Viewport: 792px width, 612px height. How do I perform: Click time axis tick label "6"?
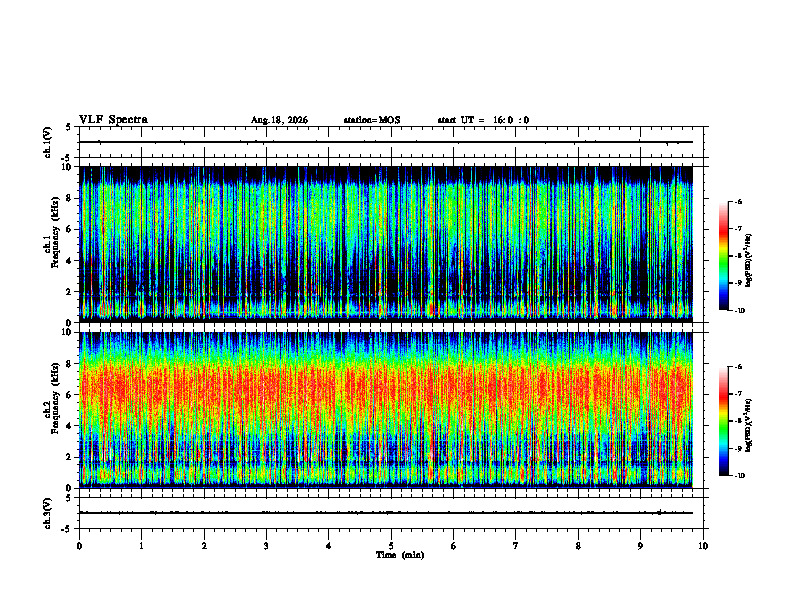coord(454,546)
